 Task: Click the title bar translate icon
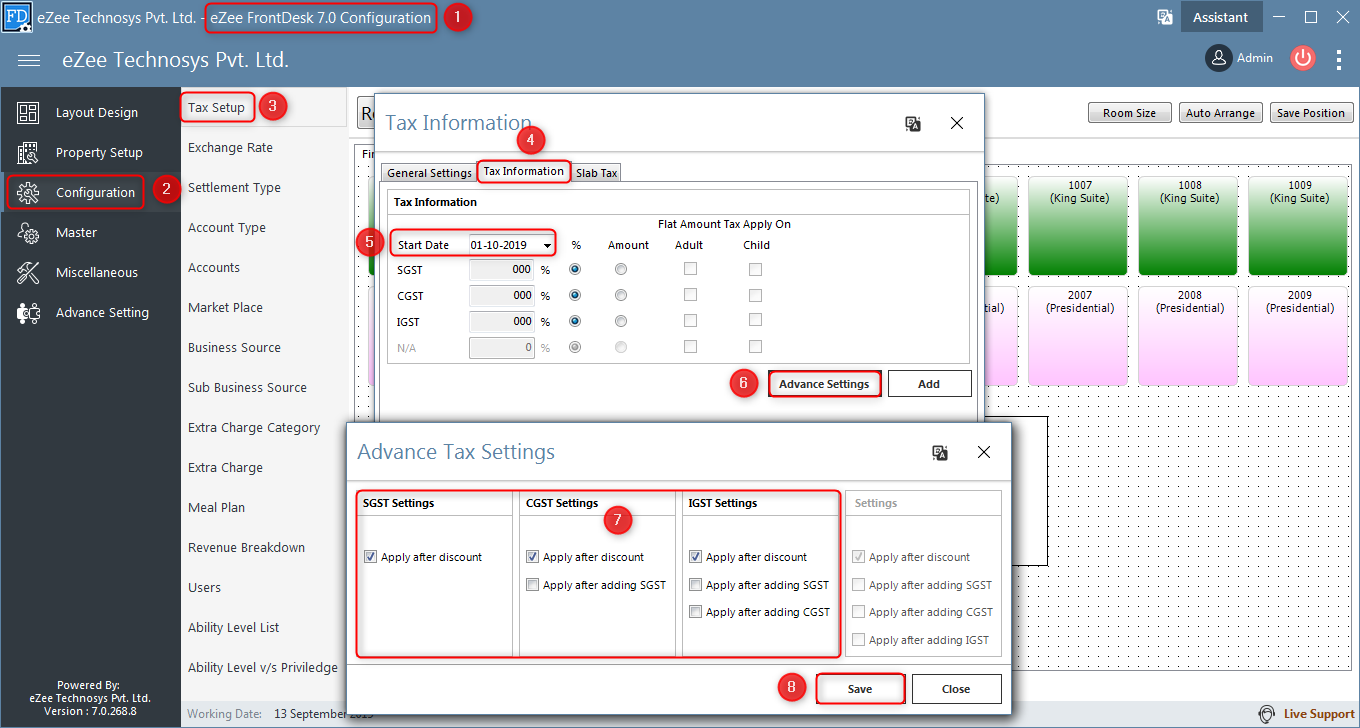[x=1164, y=17]
